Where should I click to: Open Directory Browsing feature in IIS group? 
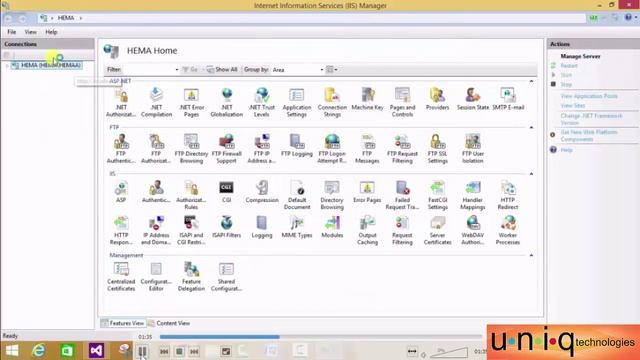coord(332,195)
